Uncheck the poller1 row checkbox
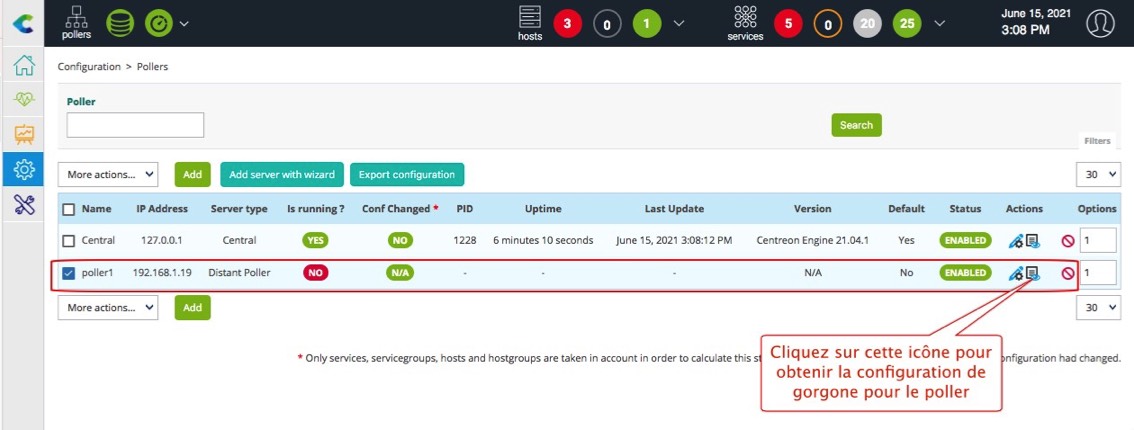The width and height of the screenshot is (1134, 430). tap(69, 273)
